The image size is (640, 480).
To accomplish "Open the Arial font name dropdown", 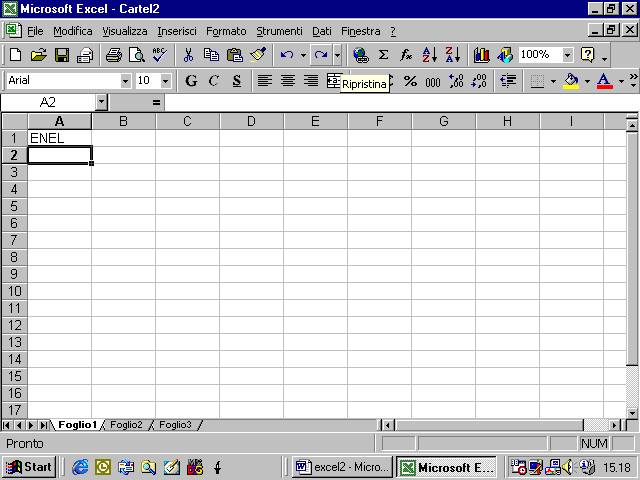I will 125,81.
